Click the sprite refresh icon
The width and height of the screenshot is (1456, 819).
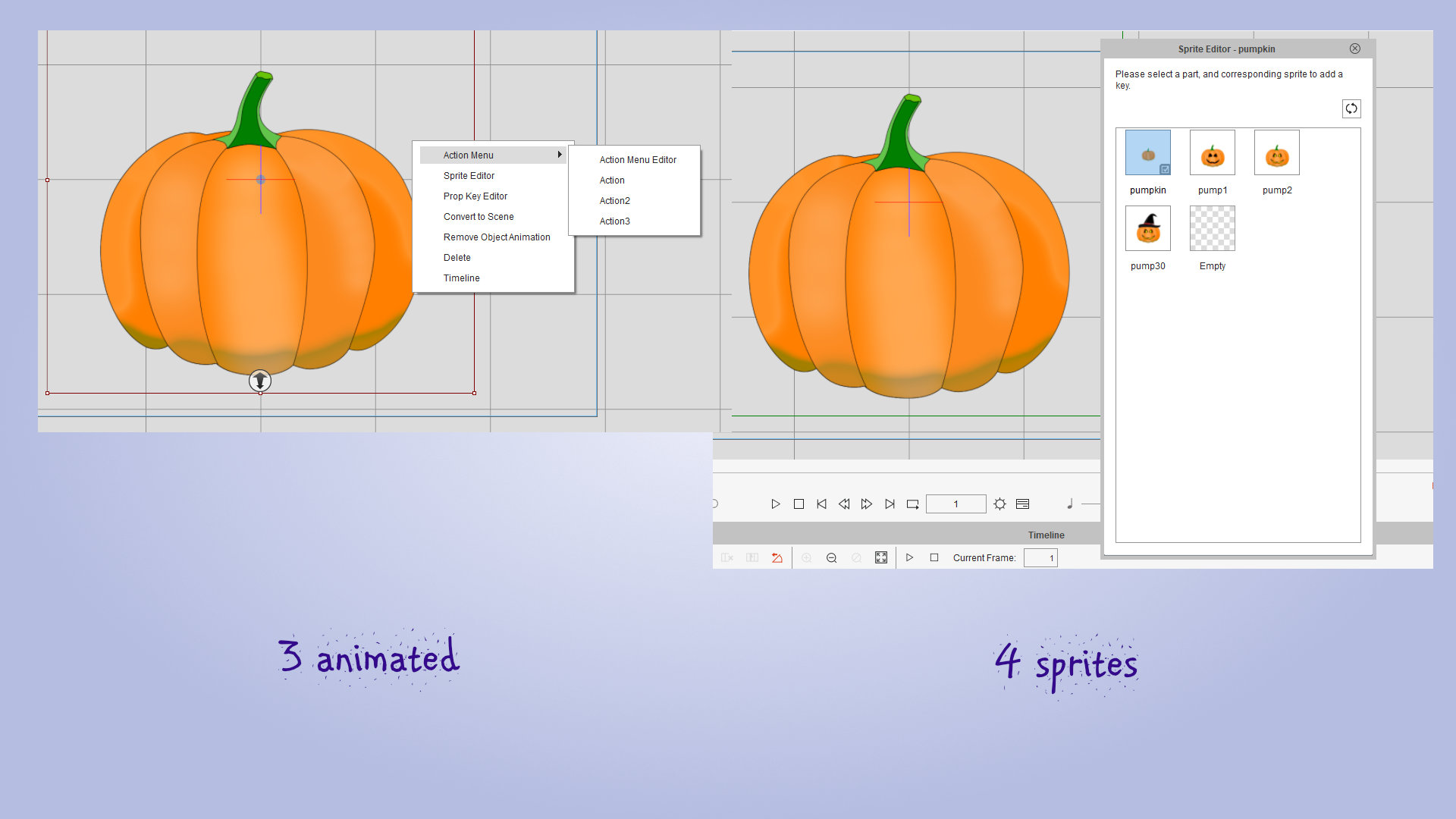[1351, 108]
